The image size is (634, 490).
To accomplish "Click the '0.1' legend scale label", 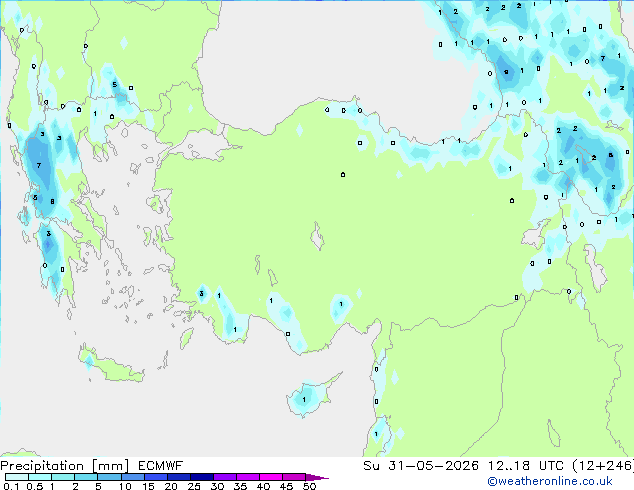I will [x=11, y=486].
